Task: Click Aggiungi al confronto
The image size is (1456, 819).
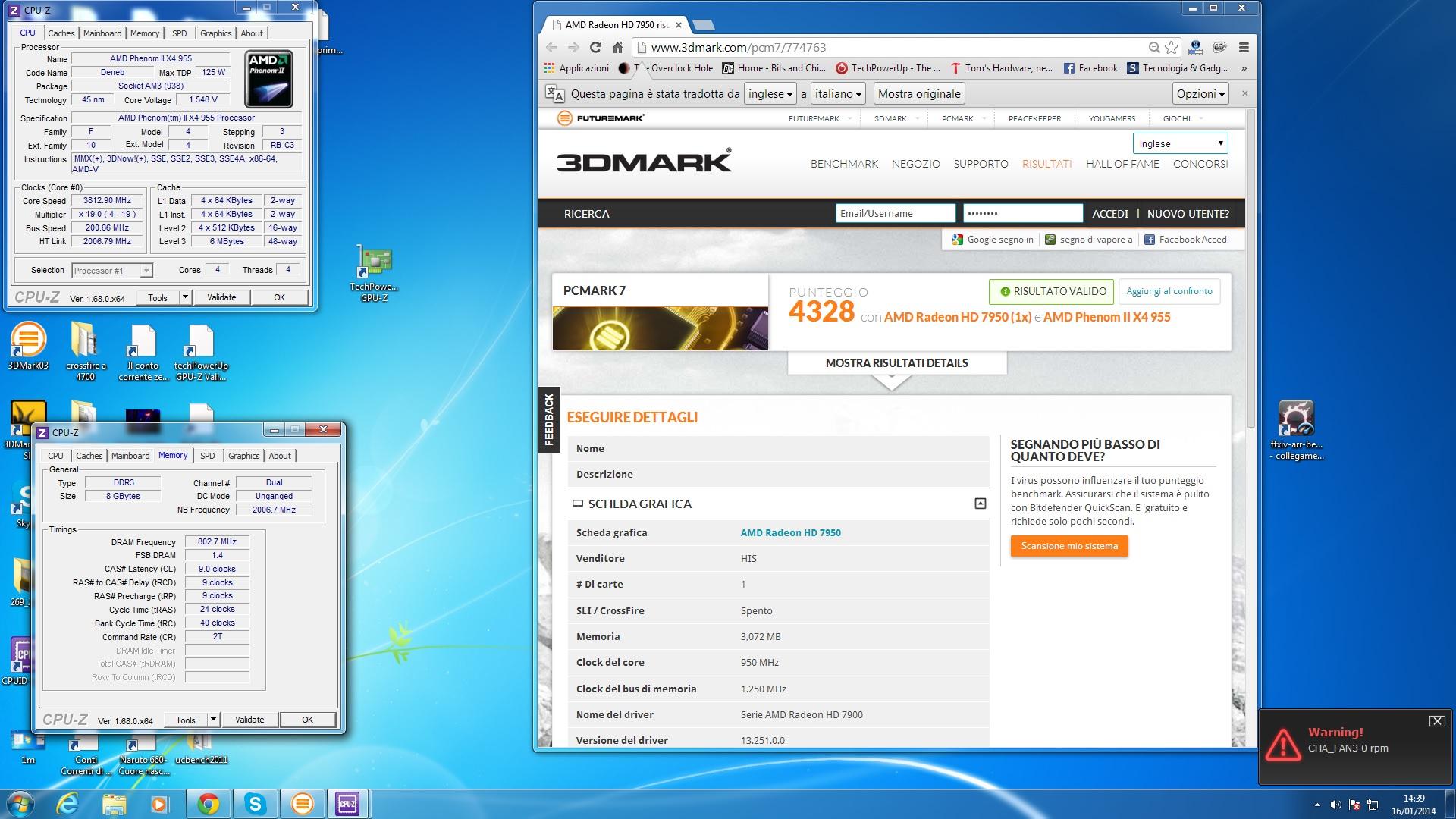Action: click(x=1169, y=291)
